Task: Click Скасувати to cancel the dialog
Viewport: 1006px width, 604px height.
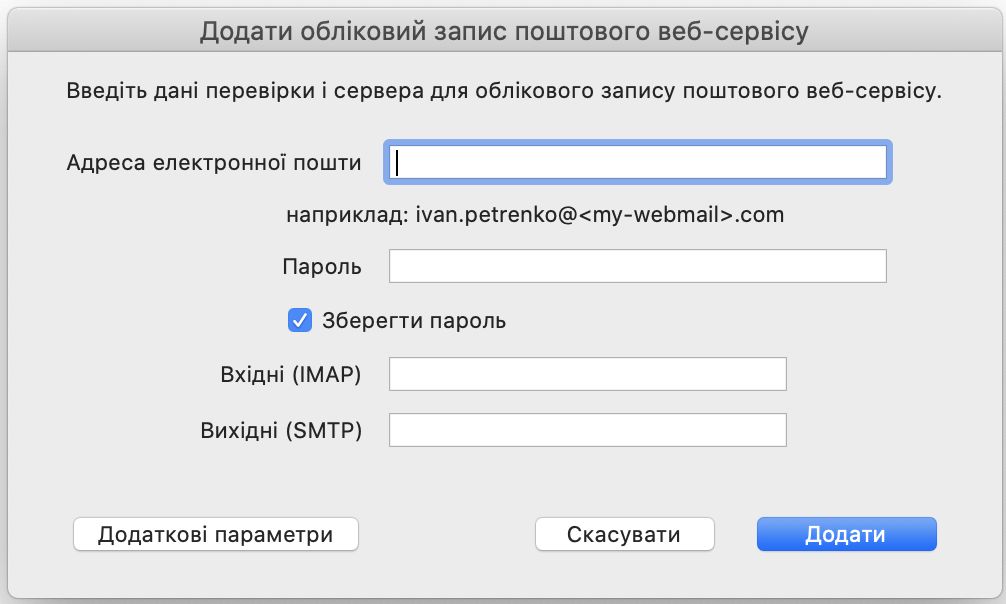Action: pos(624,533)
